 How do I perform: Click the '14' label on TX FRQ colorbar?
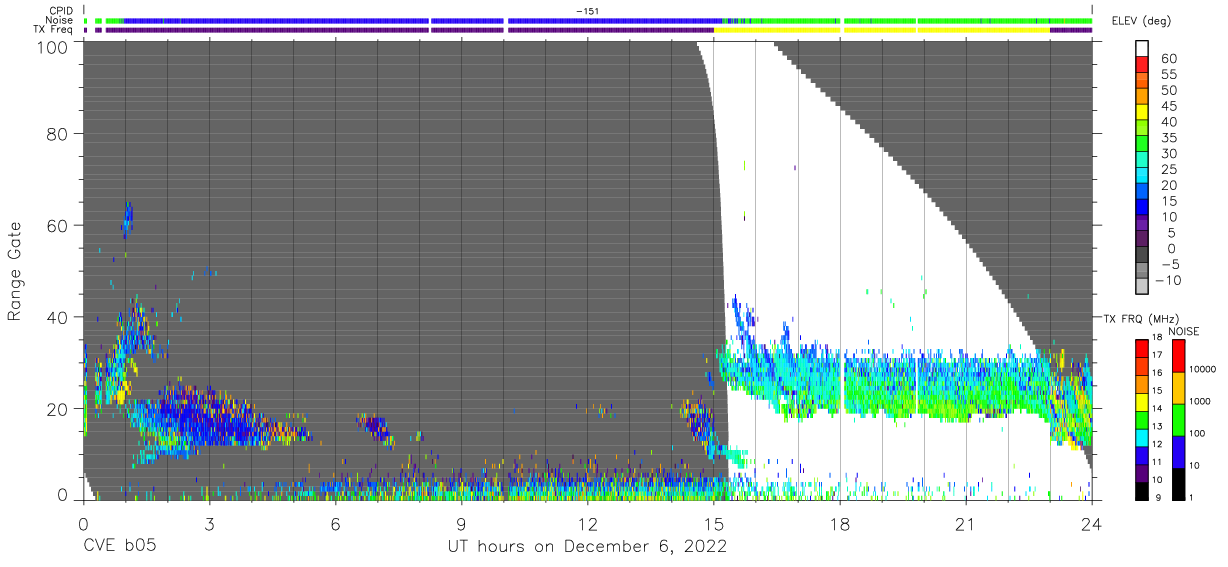[1157, 408]
